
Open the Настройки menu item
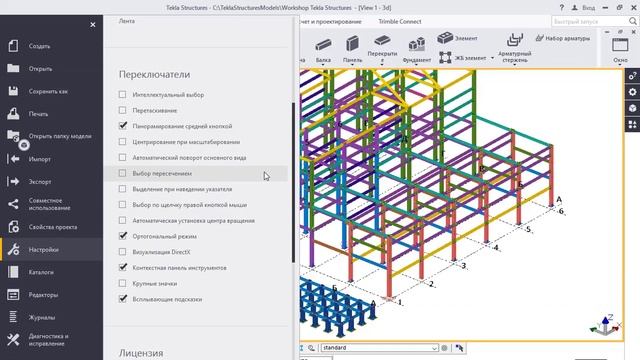pyautogui.click(x=51, y=249)
